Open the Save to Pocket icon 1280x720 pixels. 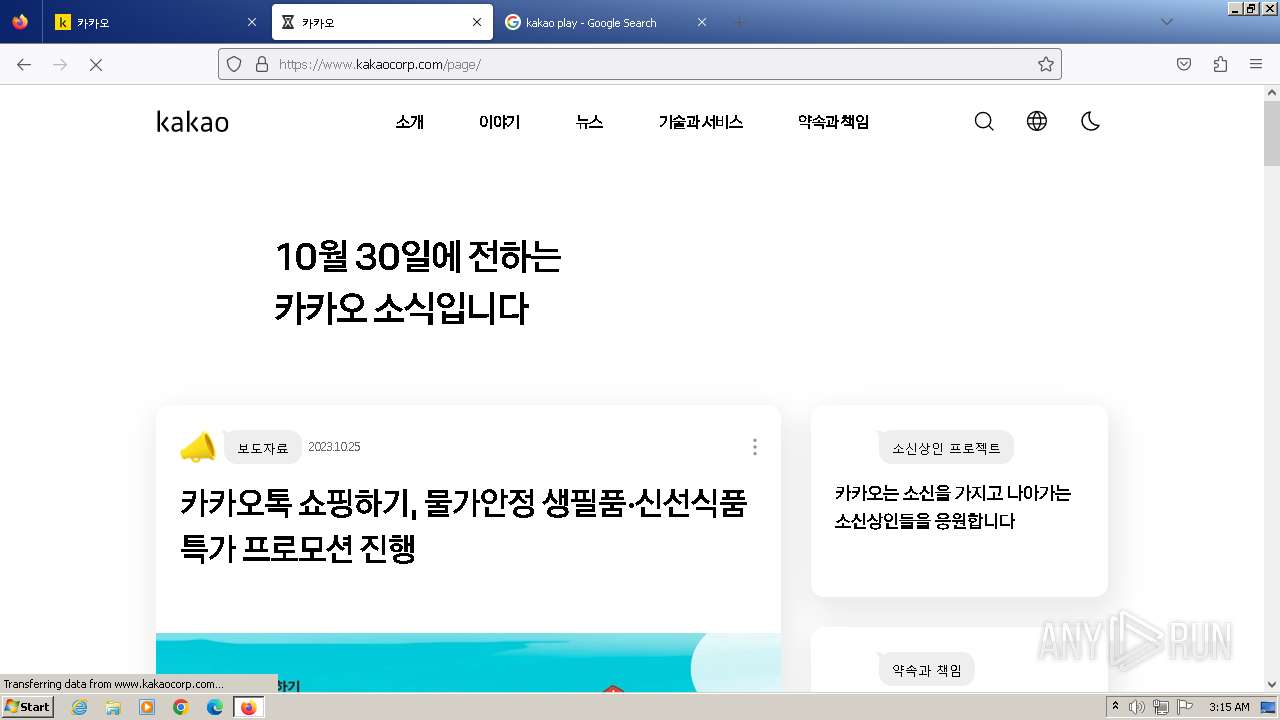[x=1184, y=64]
